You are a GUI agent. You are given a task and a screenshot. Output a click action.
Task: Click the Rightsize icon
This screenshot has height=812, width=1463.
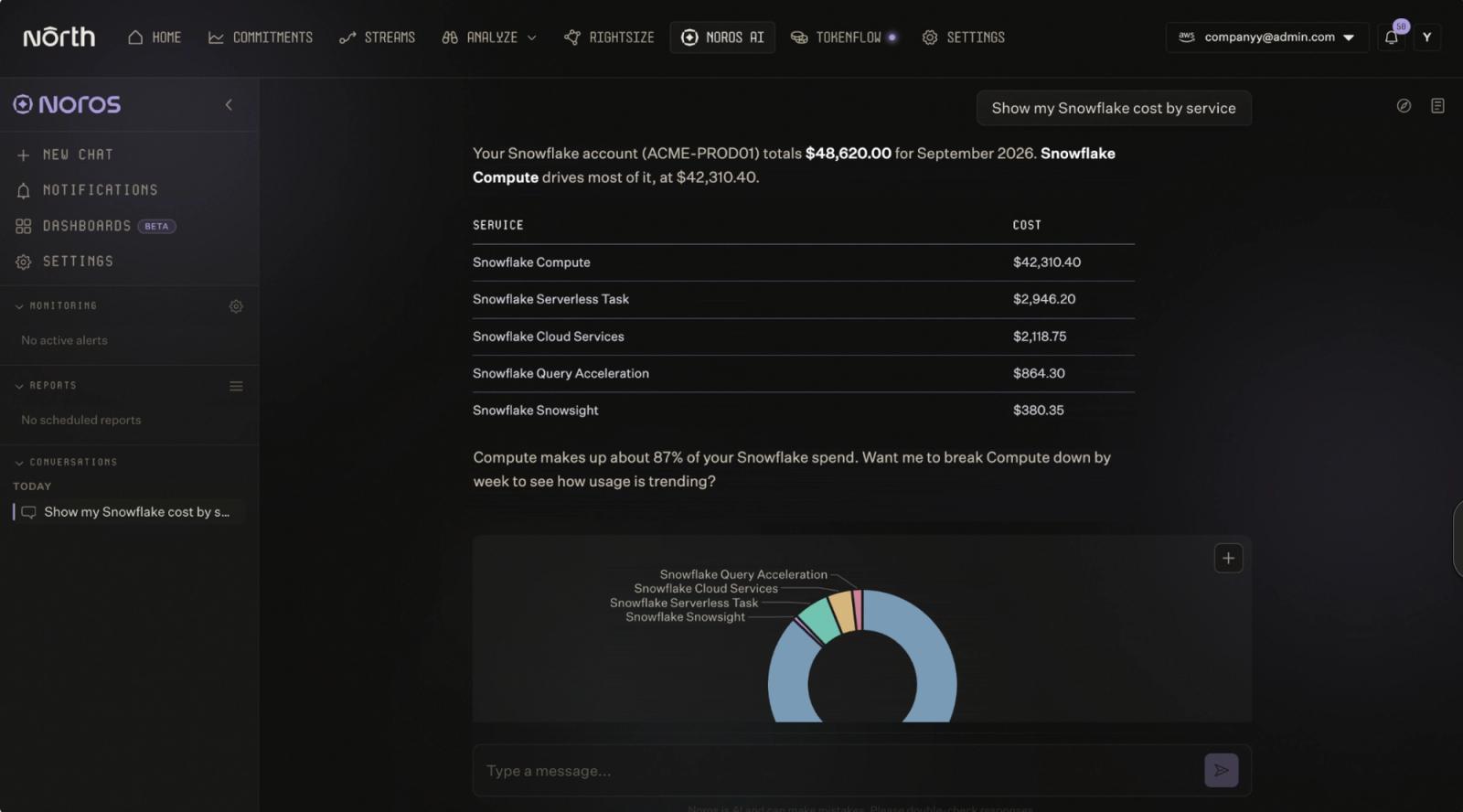[x=572, y=37]
